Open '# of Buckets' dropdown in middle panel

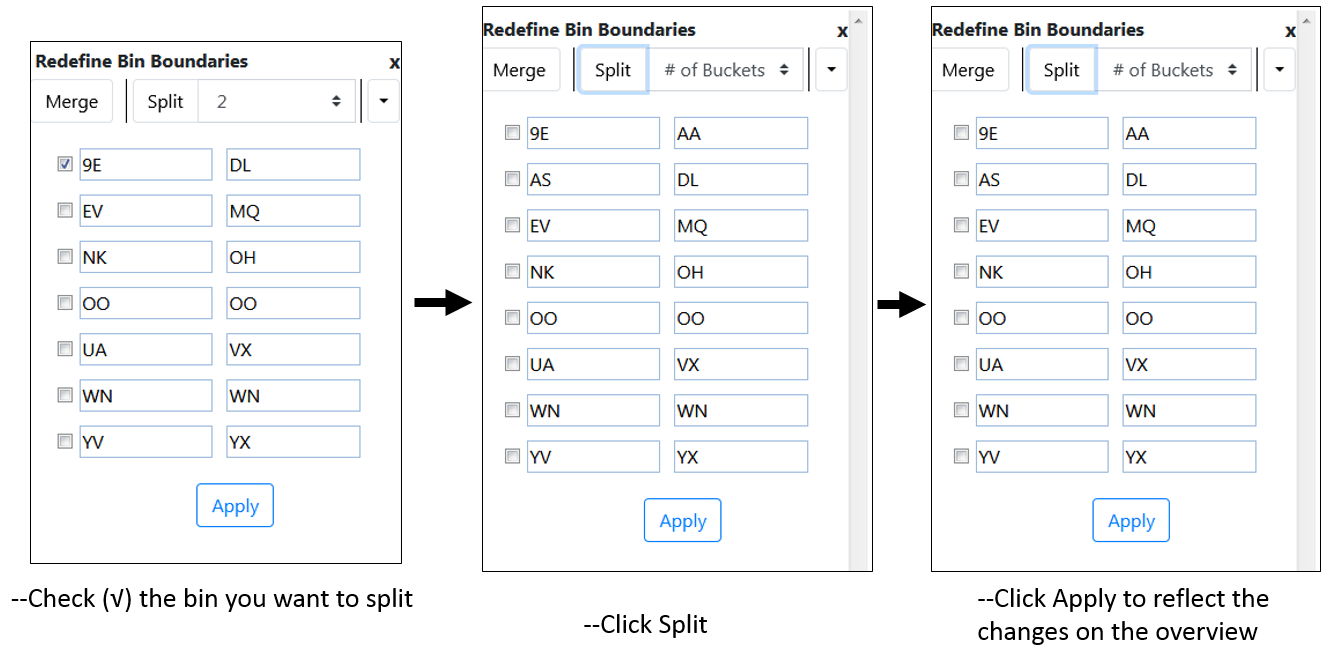tap(725, 70)
